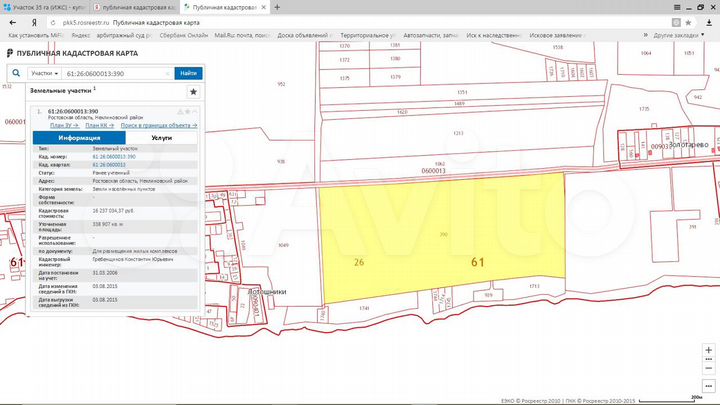
Task: Clear the search field text
Action: click(167, 73)
